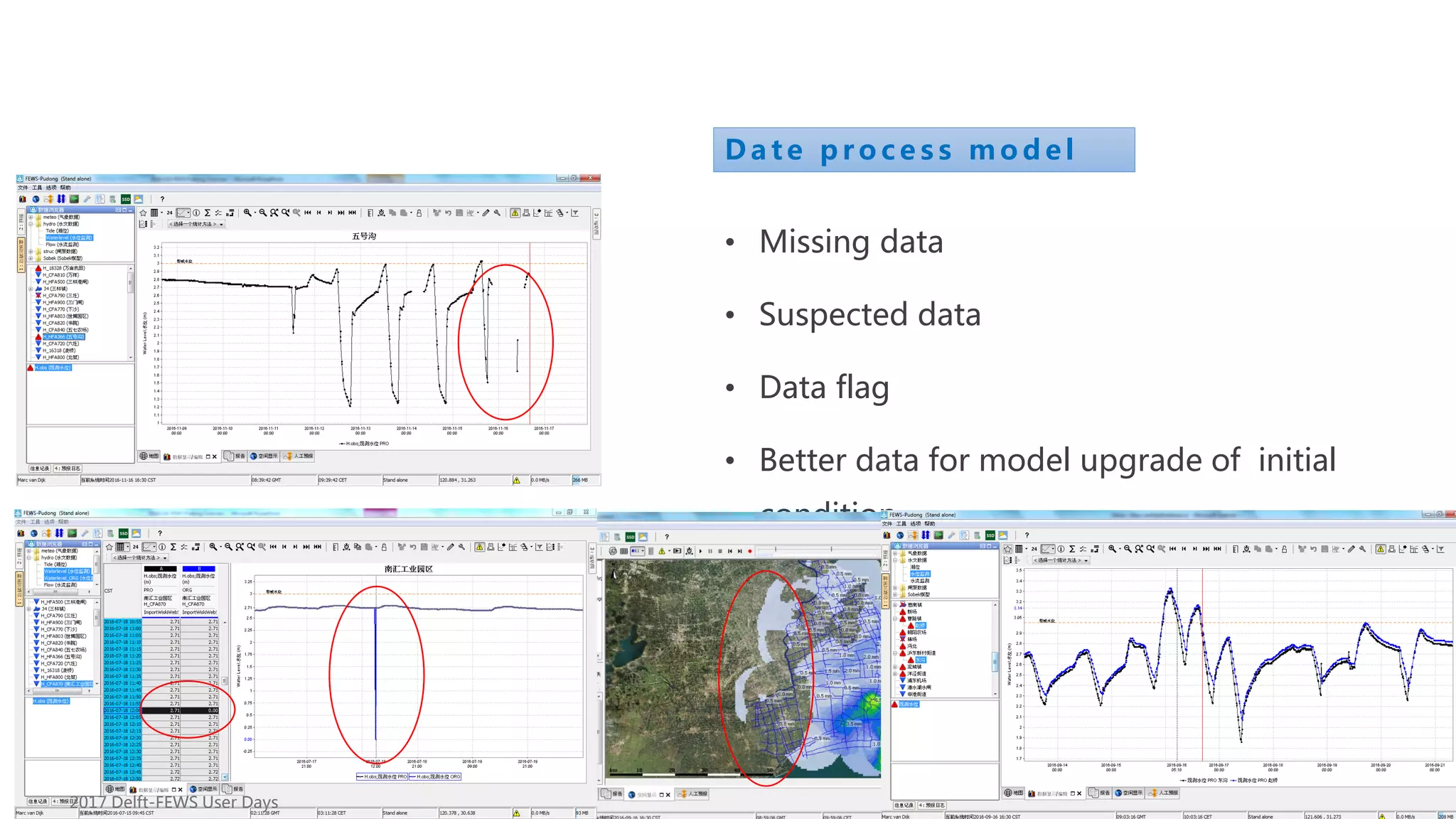Screen dimensions: 1456x819
Task: Switch to the 地图 tab in the top window
Action: 149,456
